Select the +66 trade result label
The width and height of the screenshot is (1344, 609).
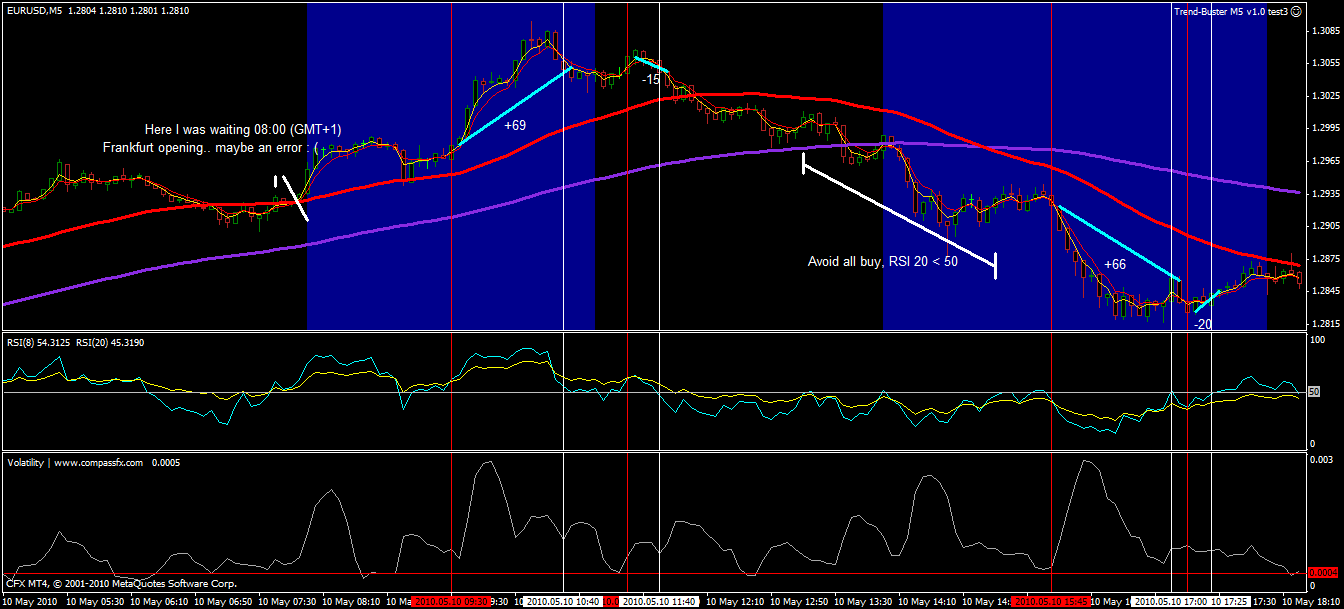[x=1114, y=264]
